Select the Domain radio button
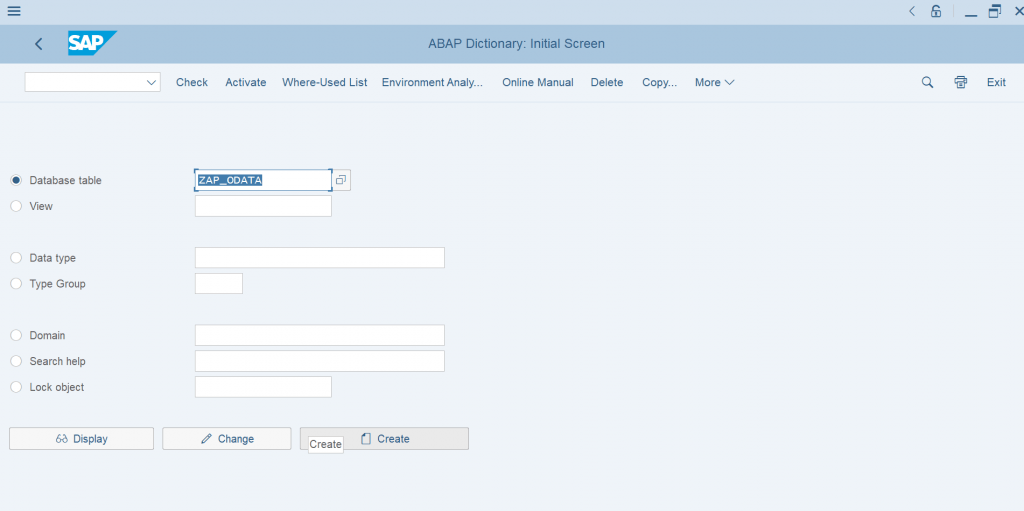Image resolution: width=1024 pixels, height=511 pixels. [x=16, y=335]
